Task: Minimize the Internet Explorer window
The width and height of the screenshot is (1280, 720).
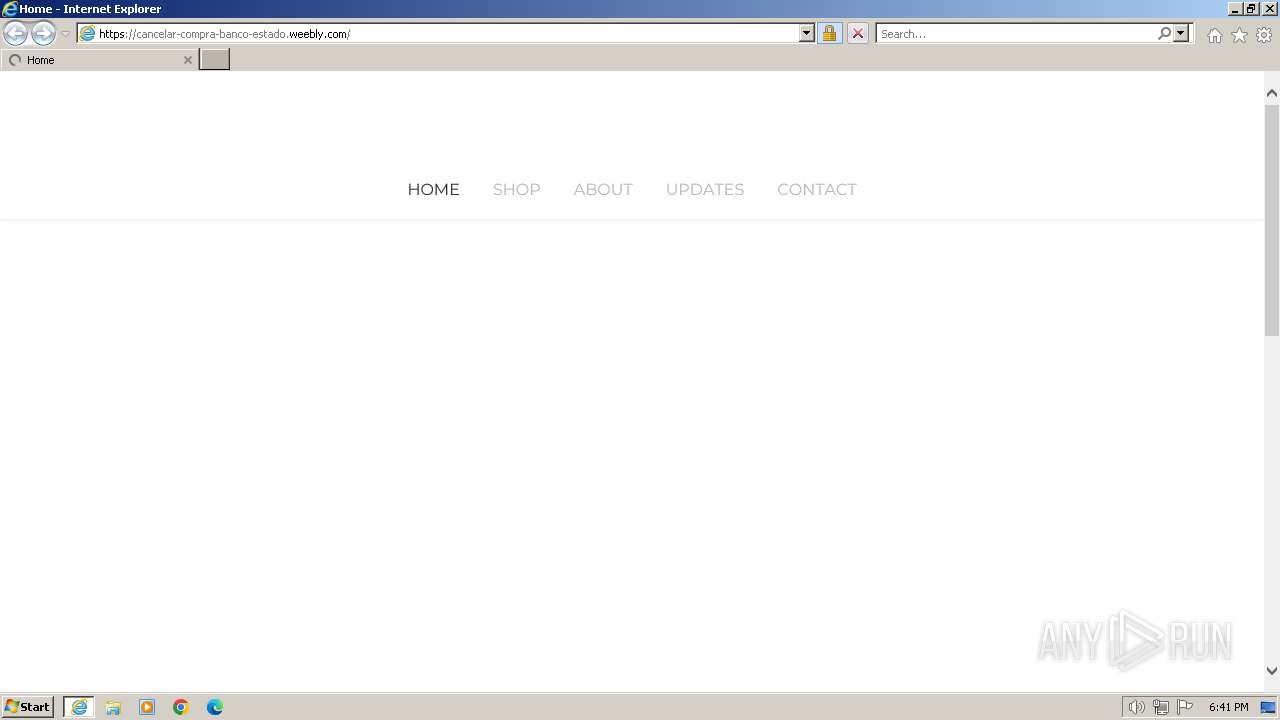Action: 1234,9
